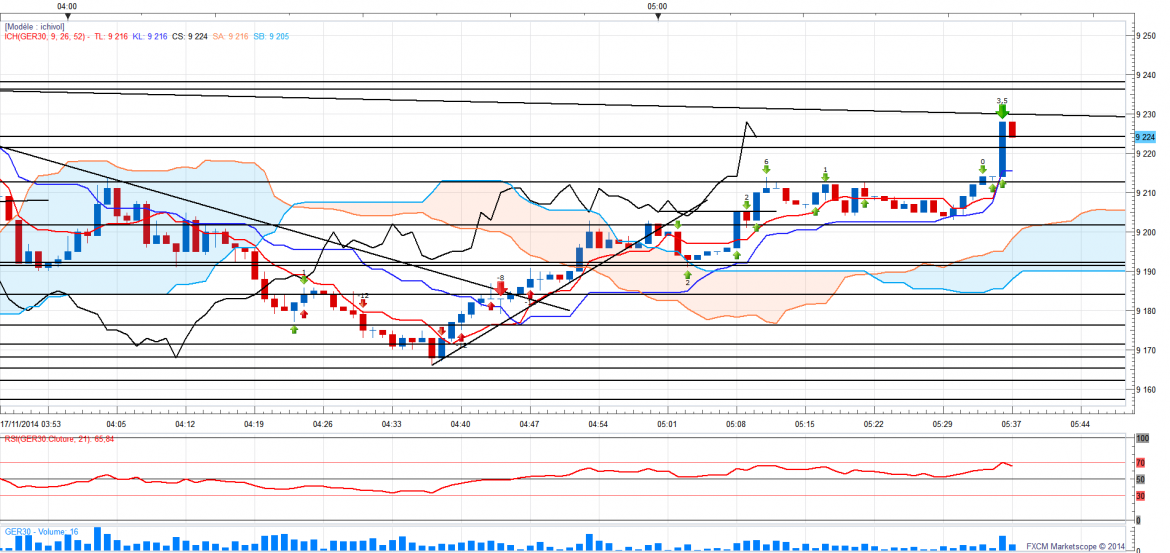Click the green down arrow labeled 6
Viewport: 1170px width, 553px height.
pos(766,171)
